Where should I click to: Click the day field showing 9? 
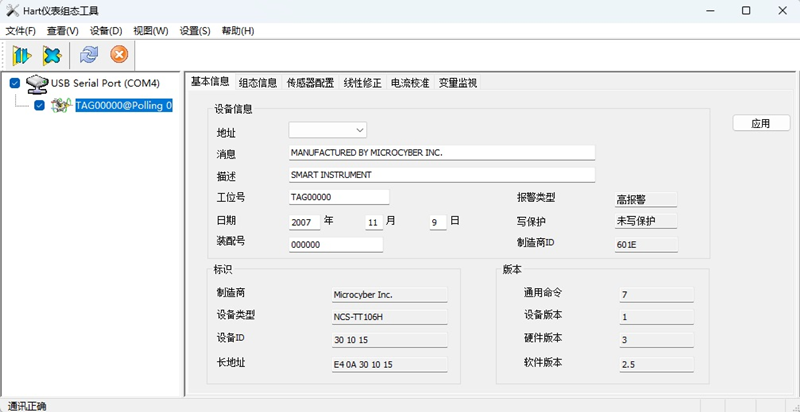point(438,223)
